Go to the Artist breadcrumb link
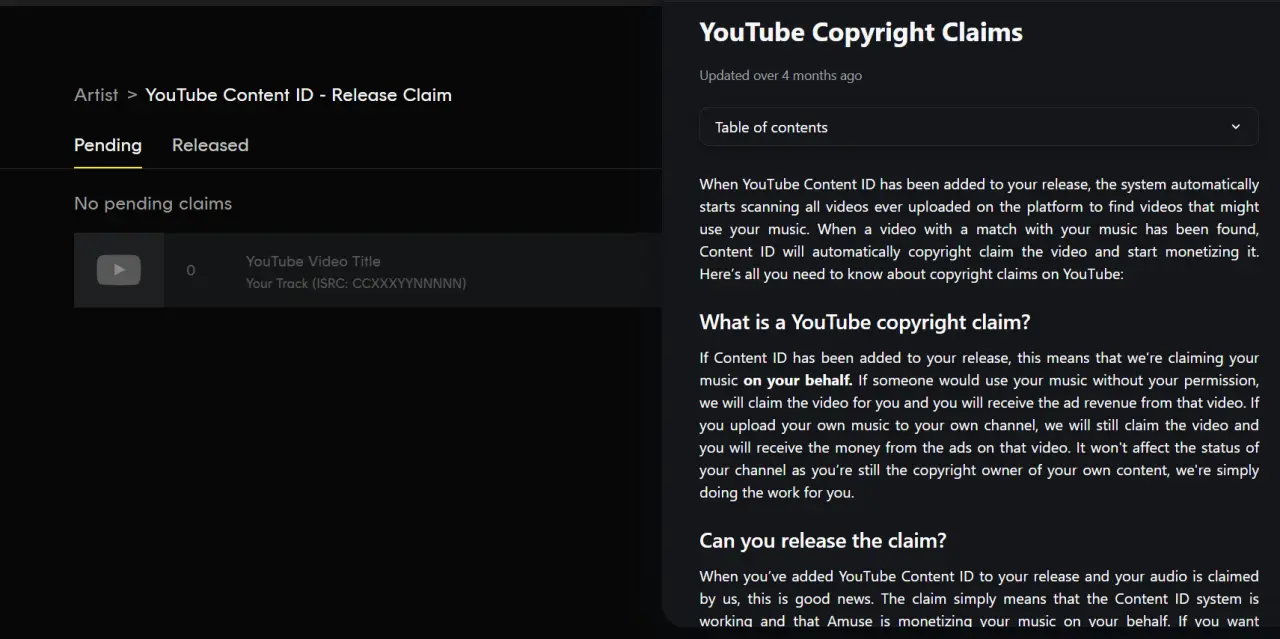The height and width of the screenshot is (639, 1280). tap(96, 95)
